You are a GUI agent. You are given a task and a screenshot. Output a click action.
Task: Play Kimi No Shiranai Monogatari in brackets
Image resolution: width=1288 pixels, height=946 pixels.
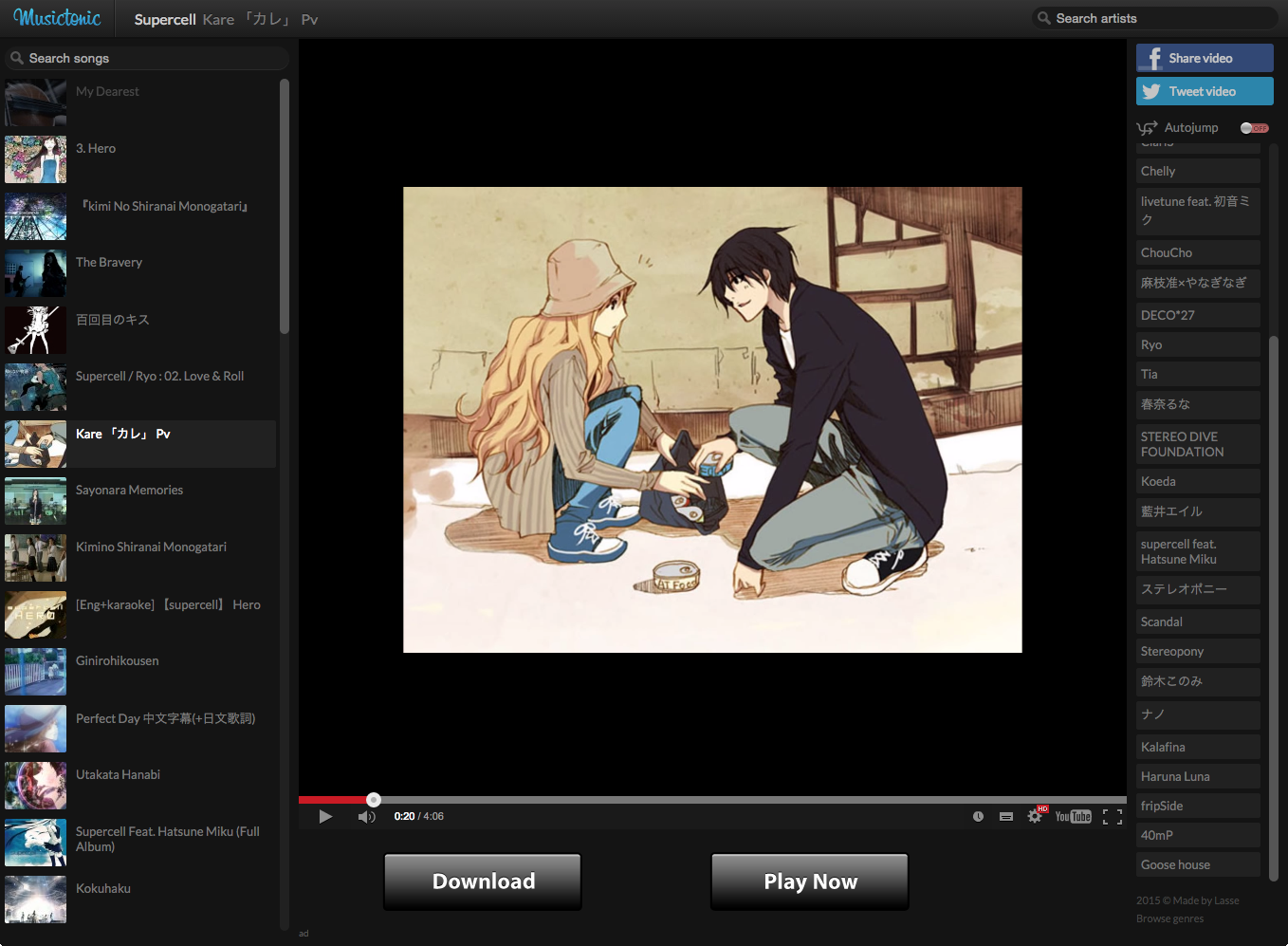click(140, 216)
